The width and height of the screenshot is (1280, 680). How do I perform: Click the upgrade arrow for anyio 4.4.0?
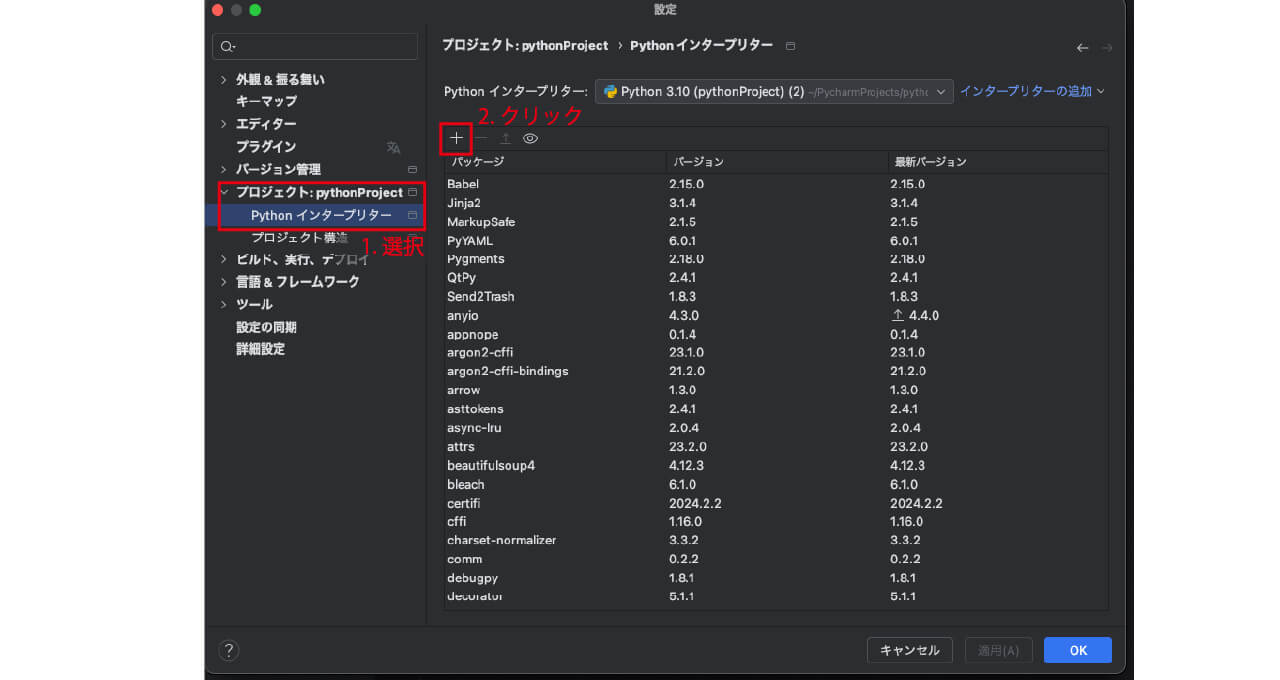point(897,315)
